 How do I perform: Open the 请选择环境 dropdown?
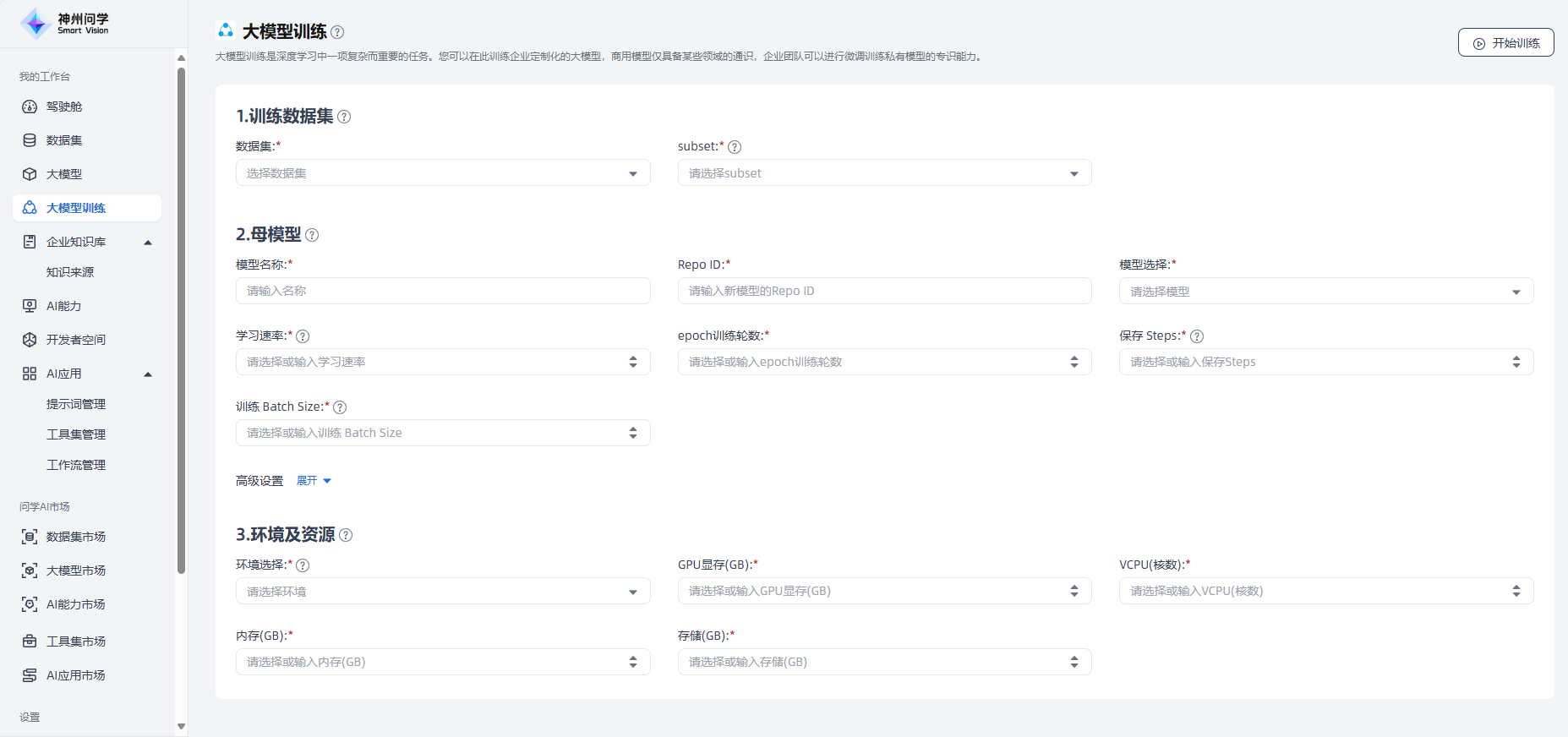[x=442, y=592]
